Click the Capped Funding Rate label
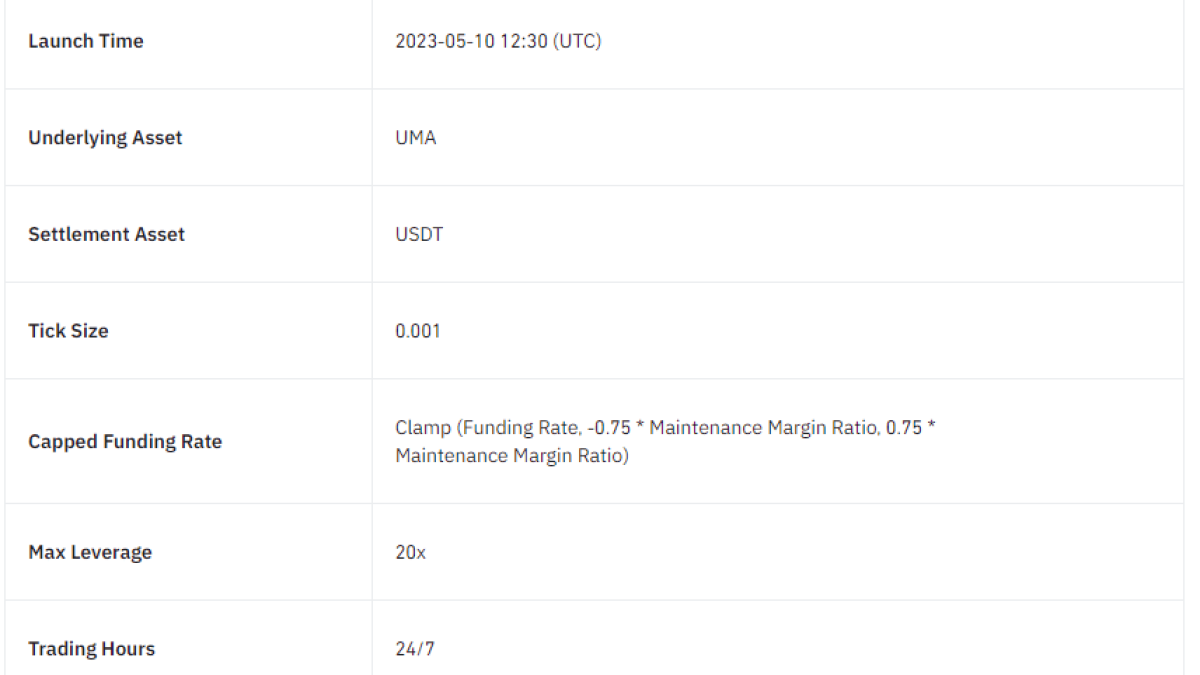The image size is (1200, 675). click(125, 442)
